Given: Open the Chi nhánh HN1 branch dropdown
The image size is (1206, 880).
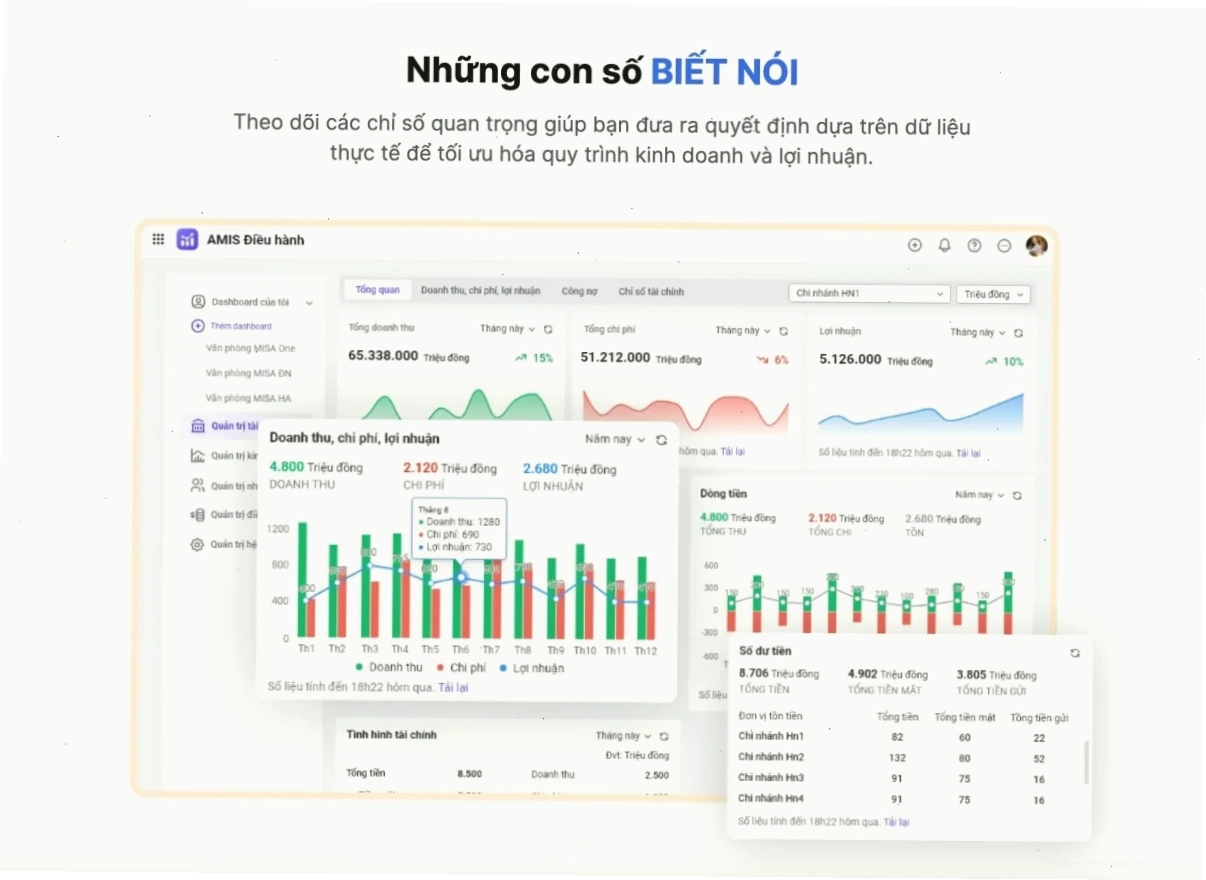Looking at the screenshot, I should tap(868, 293).
